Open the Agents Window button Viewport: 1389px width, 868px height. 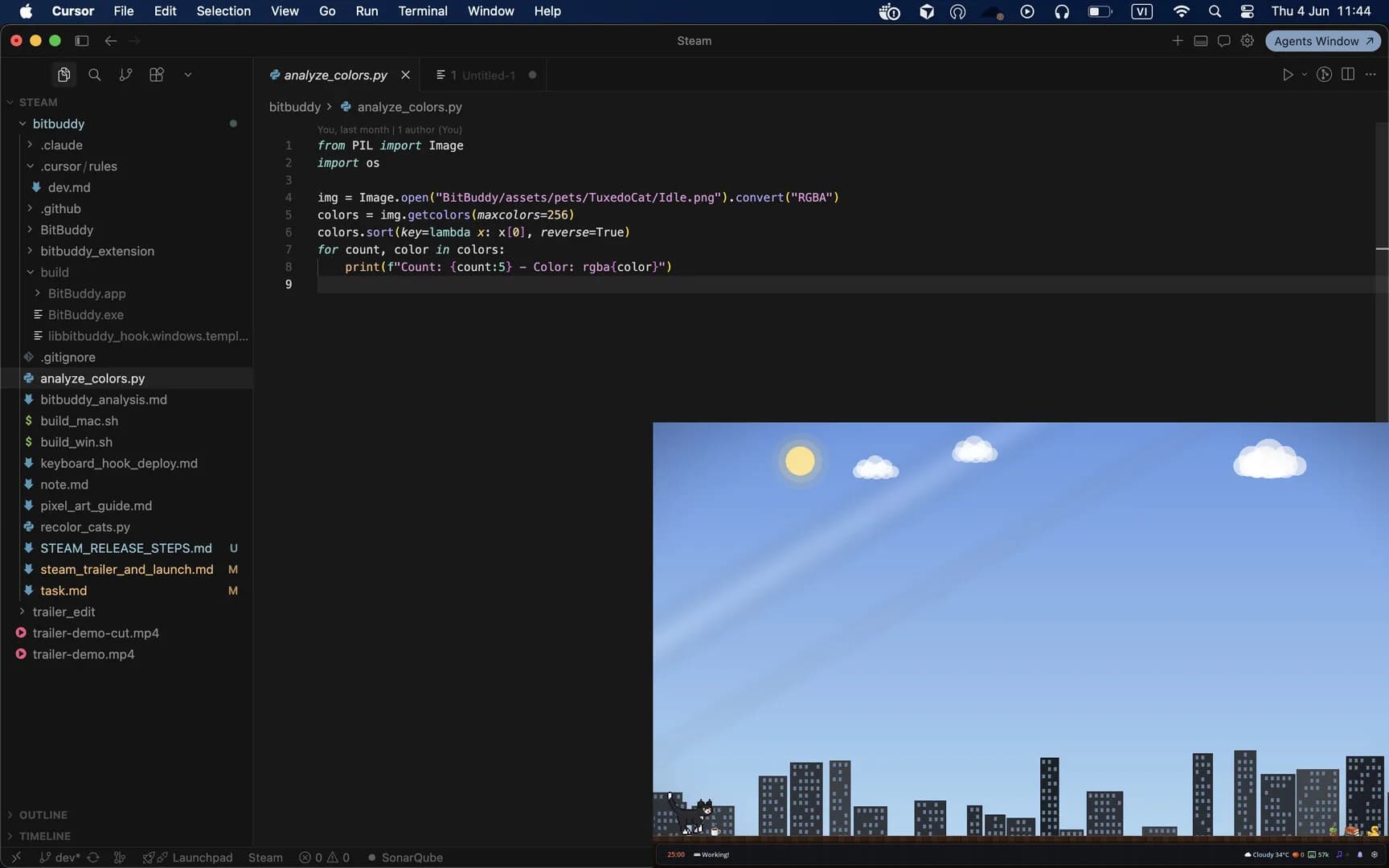tap(1323, 41)
